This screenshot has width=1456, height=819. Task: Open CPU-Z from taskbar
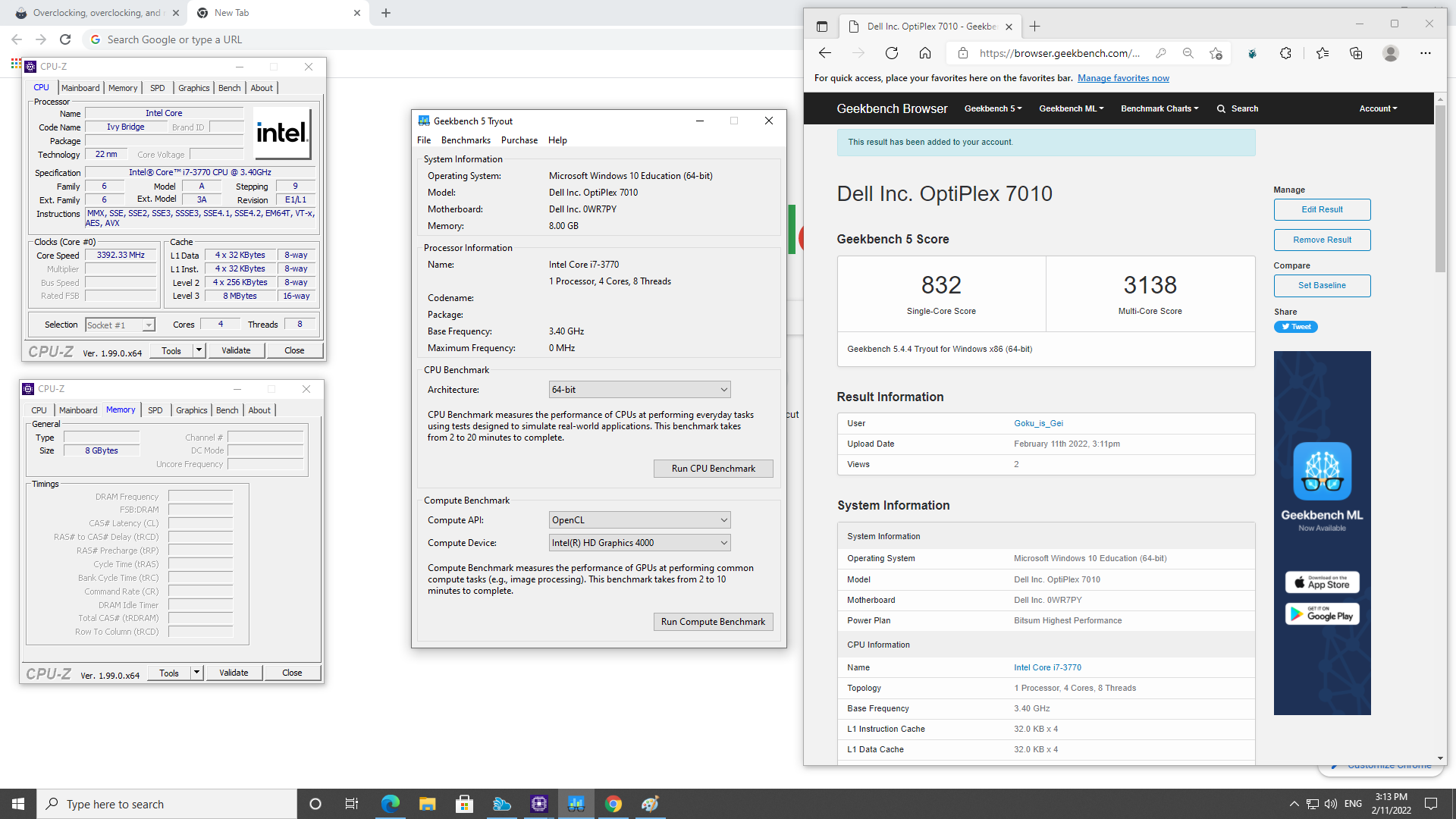click(539, 804)
